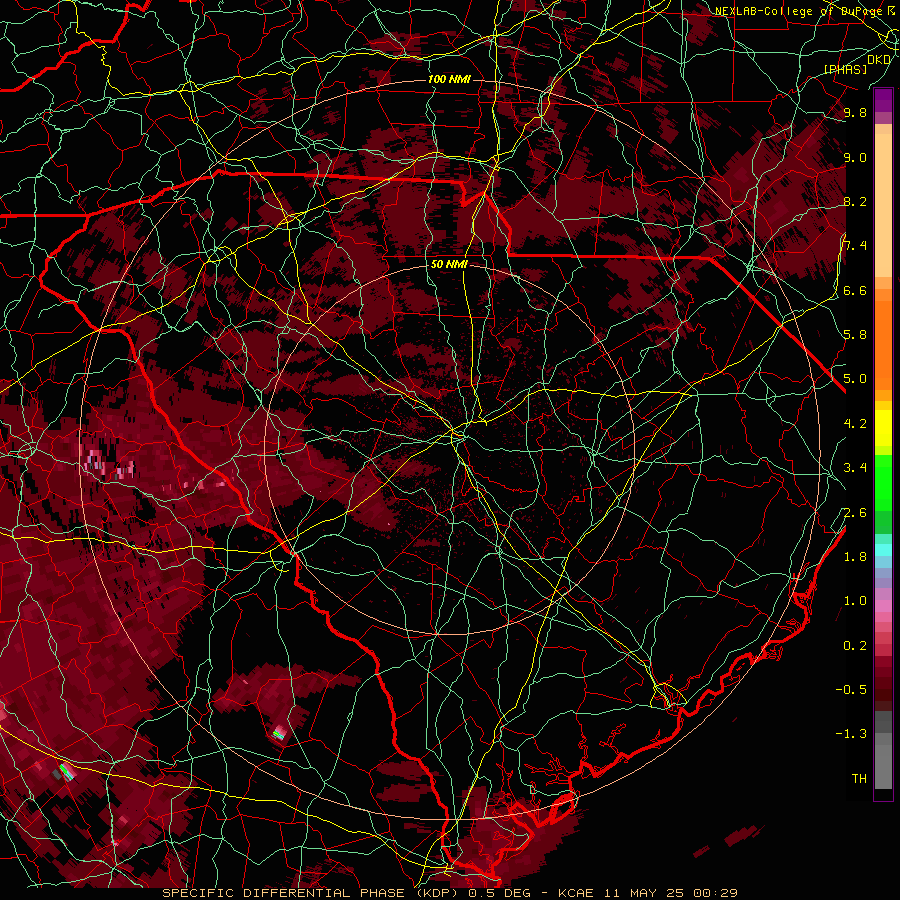The width and height of the screenshot is (900, 900).
Task: Click the 8.2 value on the color scale
Action: point(855,201)
